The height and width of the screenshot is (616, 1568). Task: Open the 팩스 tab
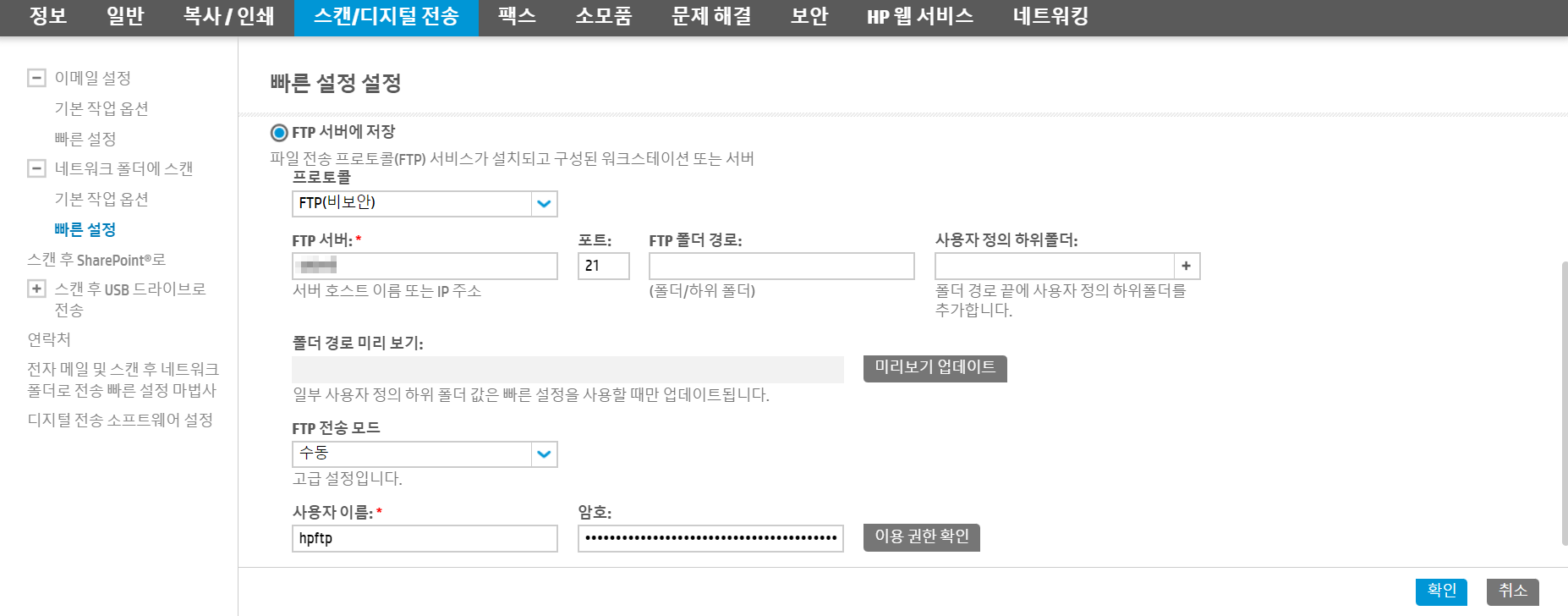(x=517, y=17)
